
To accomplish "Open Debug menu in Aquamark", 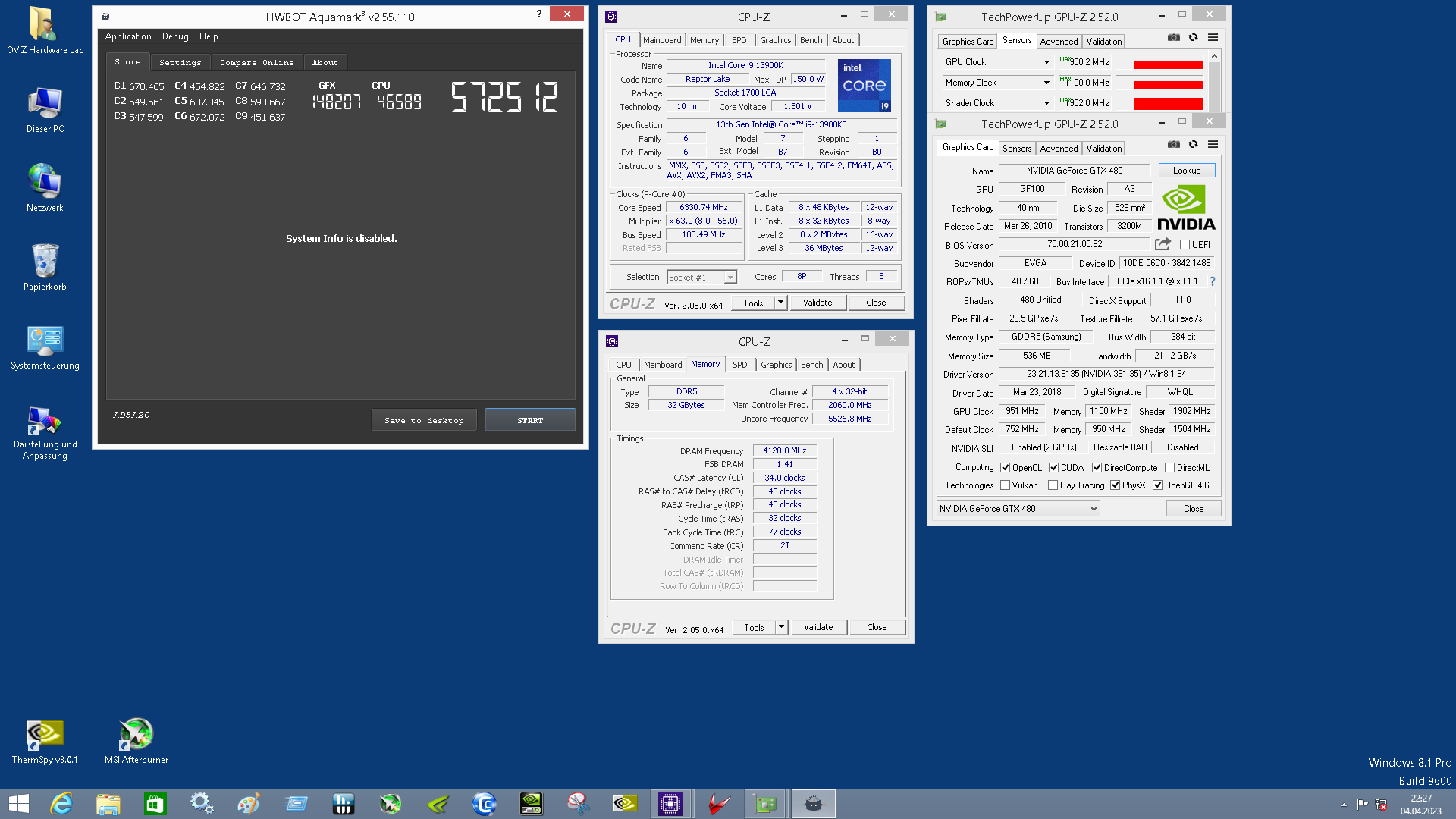I will (x=175, y=36).
